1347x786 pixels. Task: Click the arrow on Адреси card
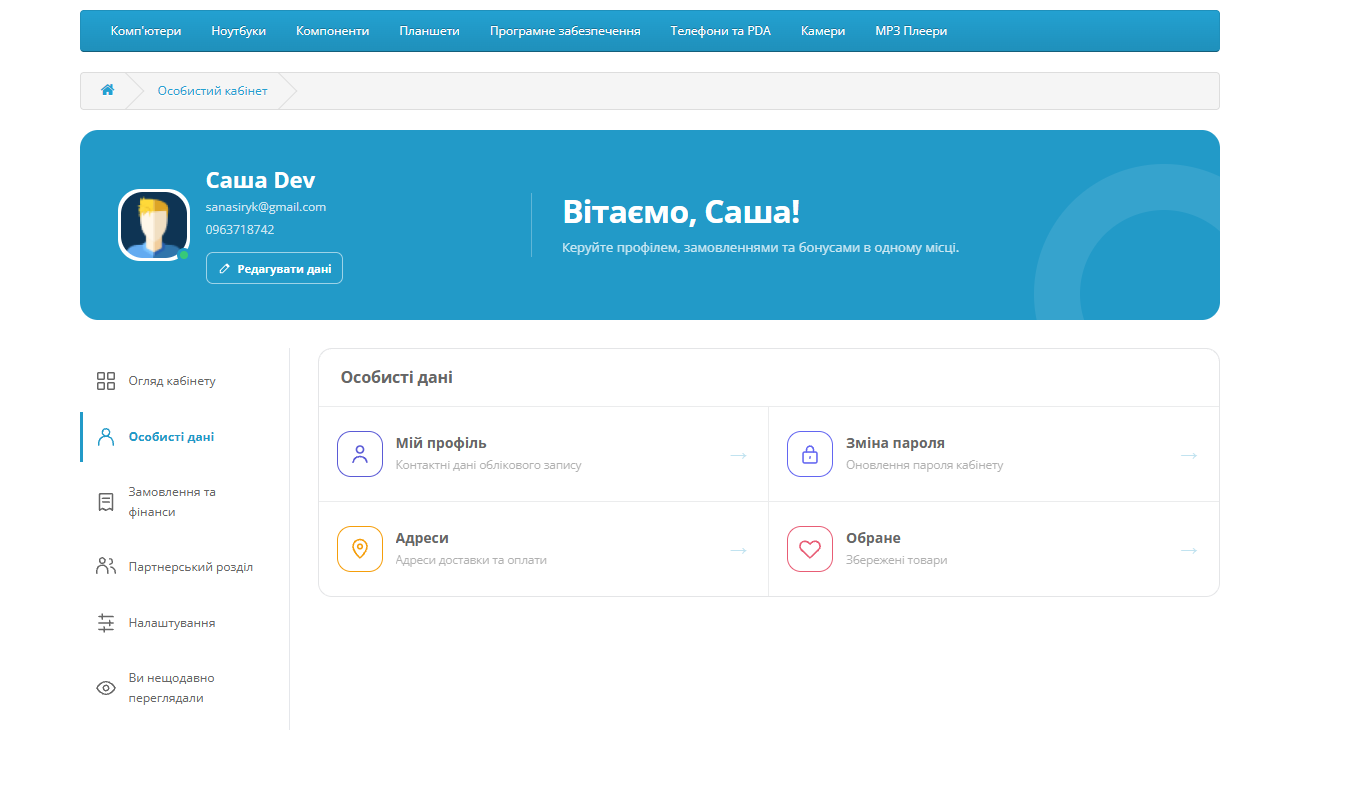(x=739, y=550)
